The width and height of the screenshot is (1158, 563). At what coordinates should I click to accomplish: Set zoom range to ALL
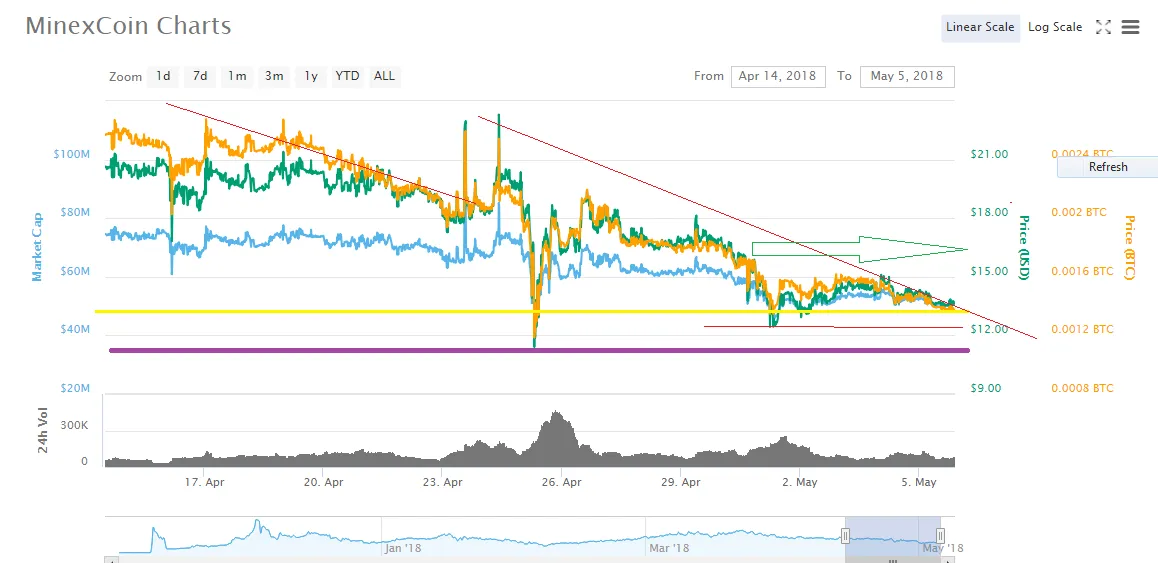point(384,76)
